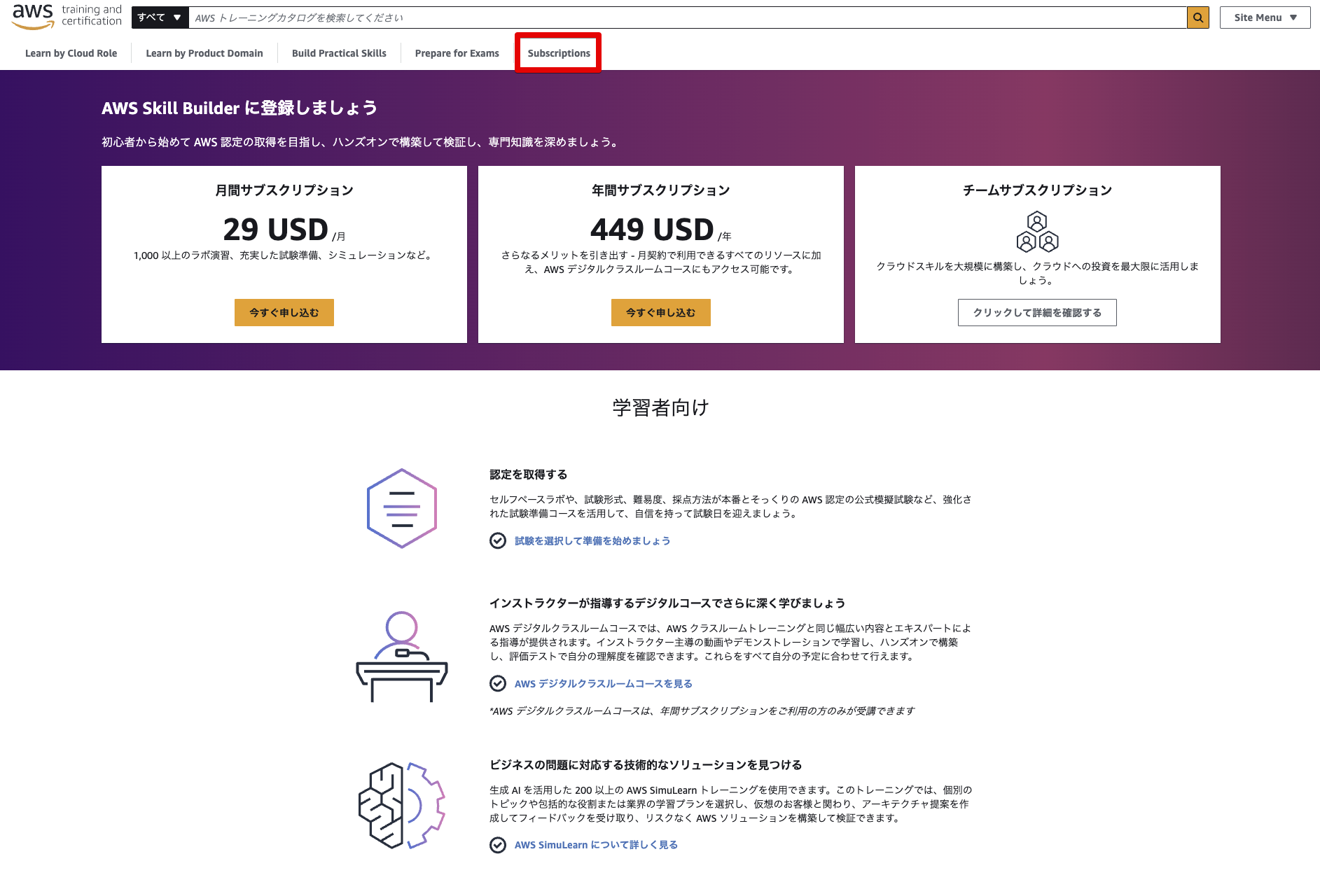Select the Subscriptions tab

tap(559, 53)
